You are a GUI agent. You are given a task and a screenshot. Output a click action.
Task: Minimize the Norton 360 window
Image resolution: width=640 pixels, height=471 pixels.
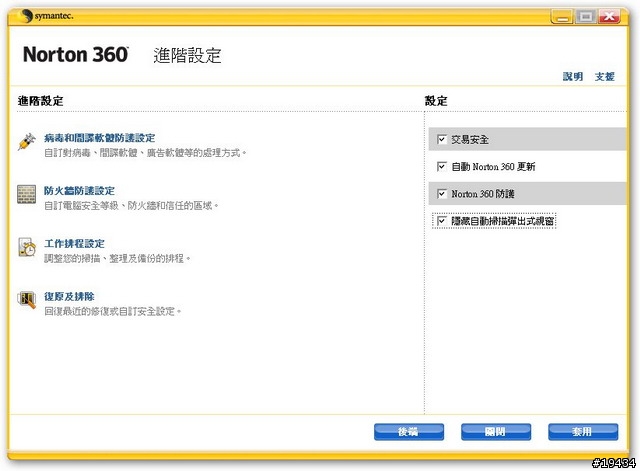562,17
